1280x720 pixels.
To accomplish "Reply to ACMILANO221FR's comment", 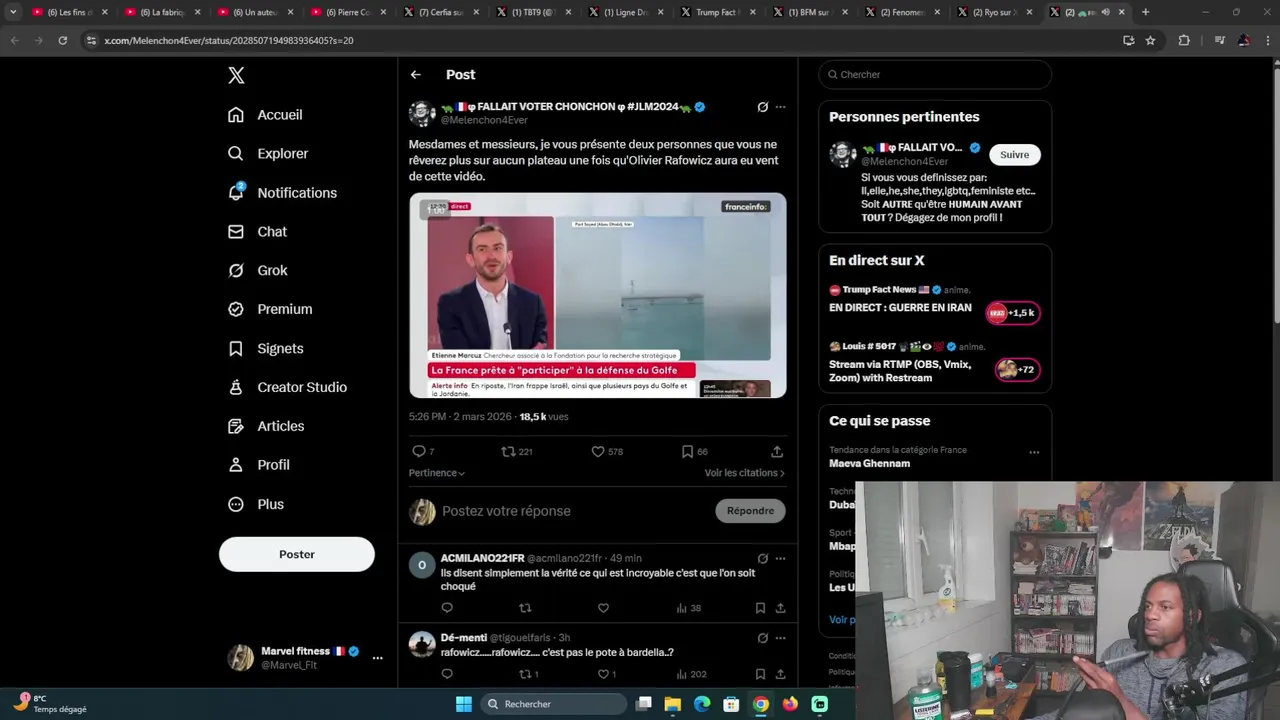I will point(447,608).
